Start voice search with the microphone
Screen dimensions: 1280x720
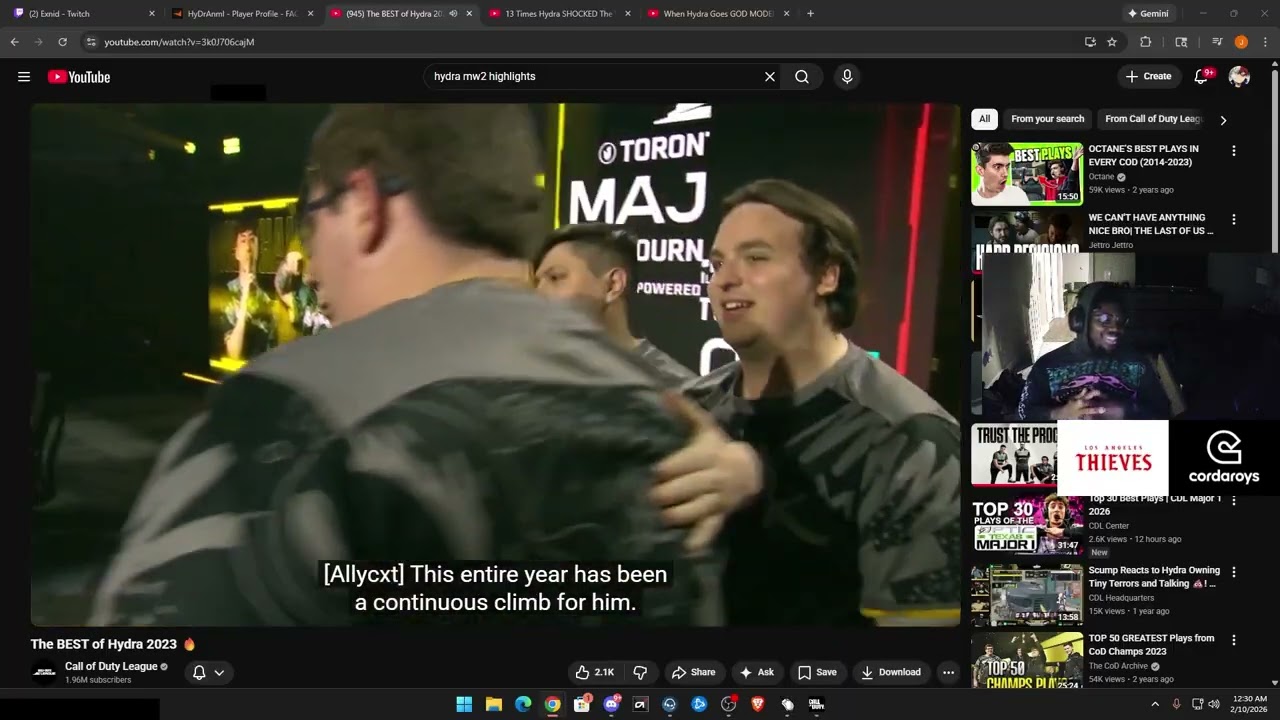pos(847,77)
